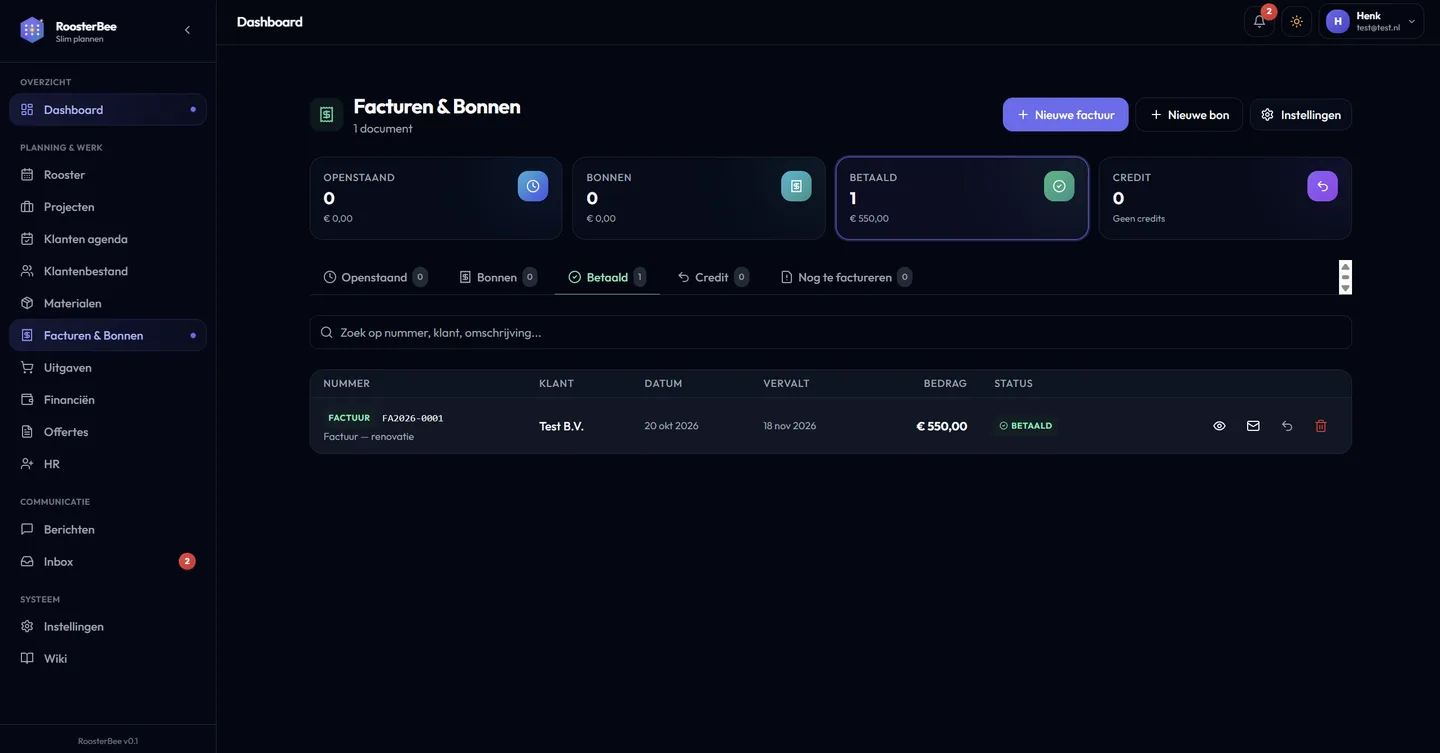Open Dashboard in the sidebar
Viewport: 1440px width, 753px height.
click(108, 110)
